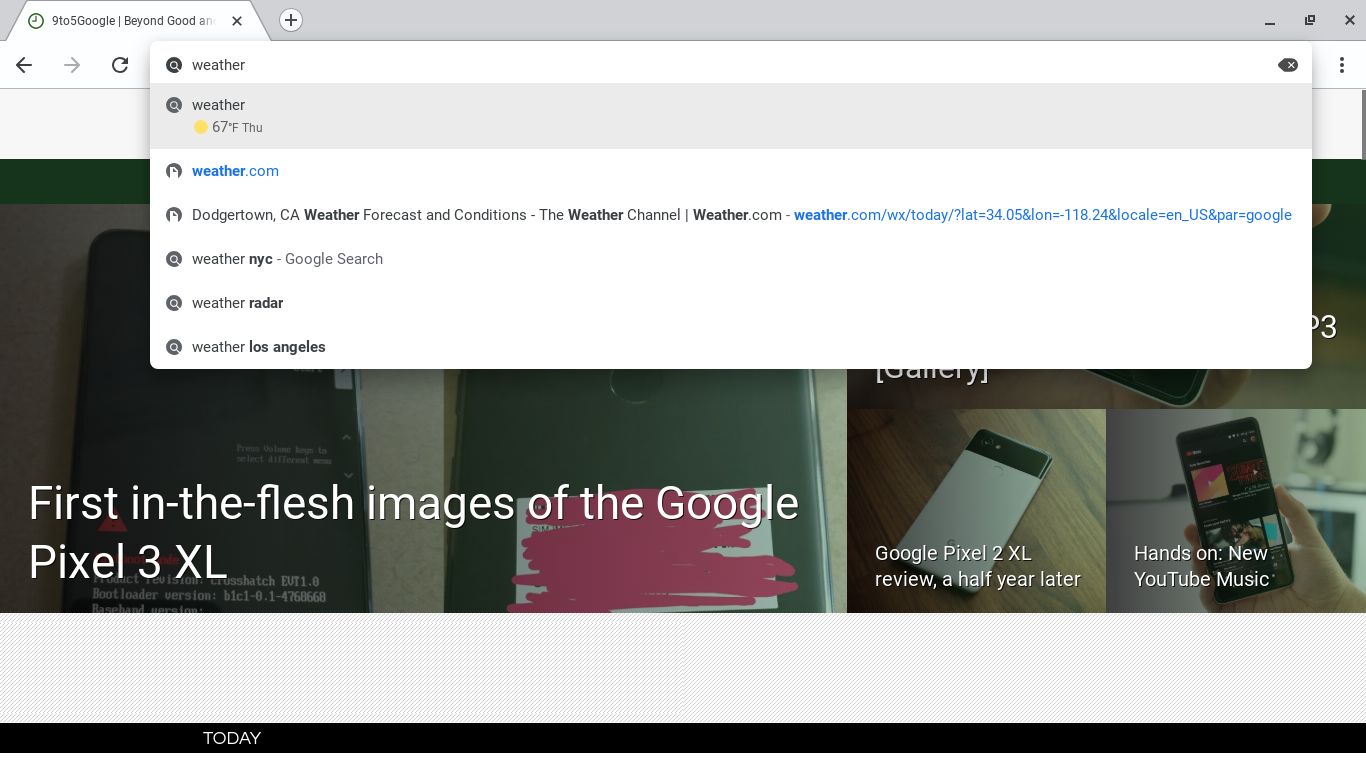Open the weather.com suggestion link
Viewport: 1366px width, 768px height.
click(x=235, y=171)
